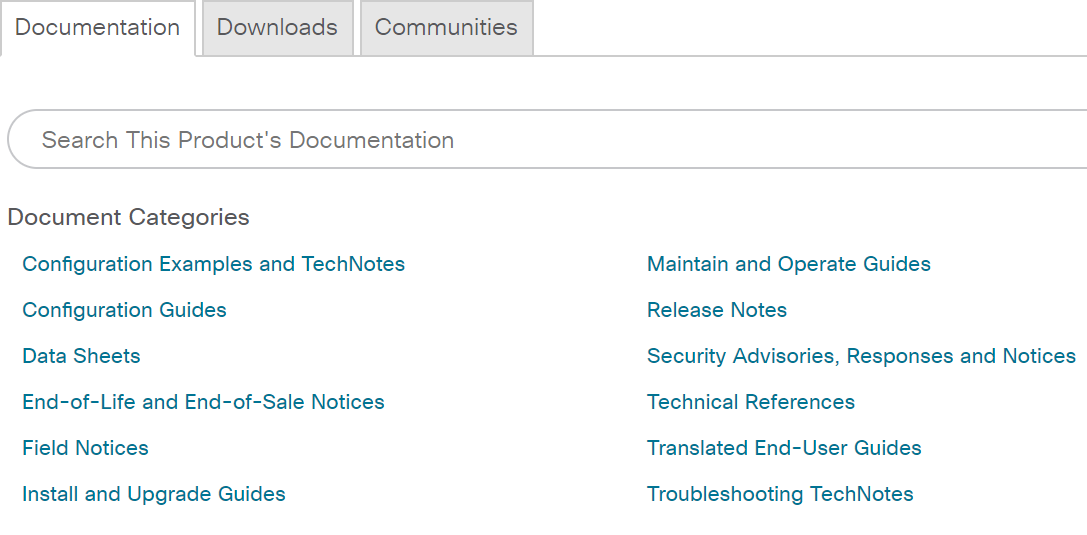Open the Data Sheets link
This screenshot has height=535, width=1087.
[x=81, y=356]
